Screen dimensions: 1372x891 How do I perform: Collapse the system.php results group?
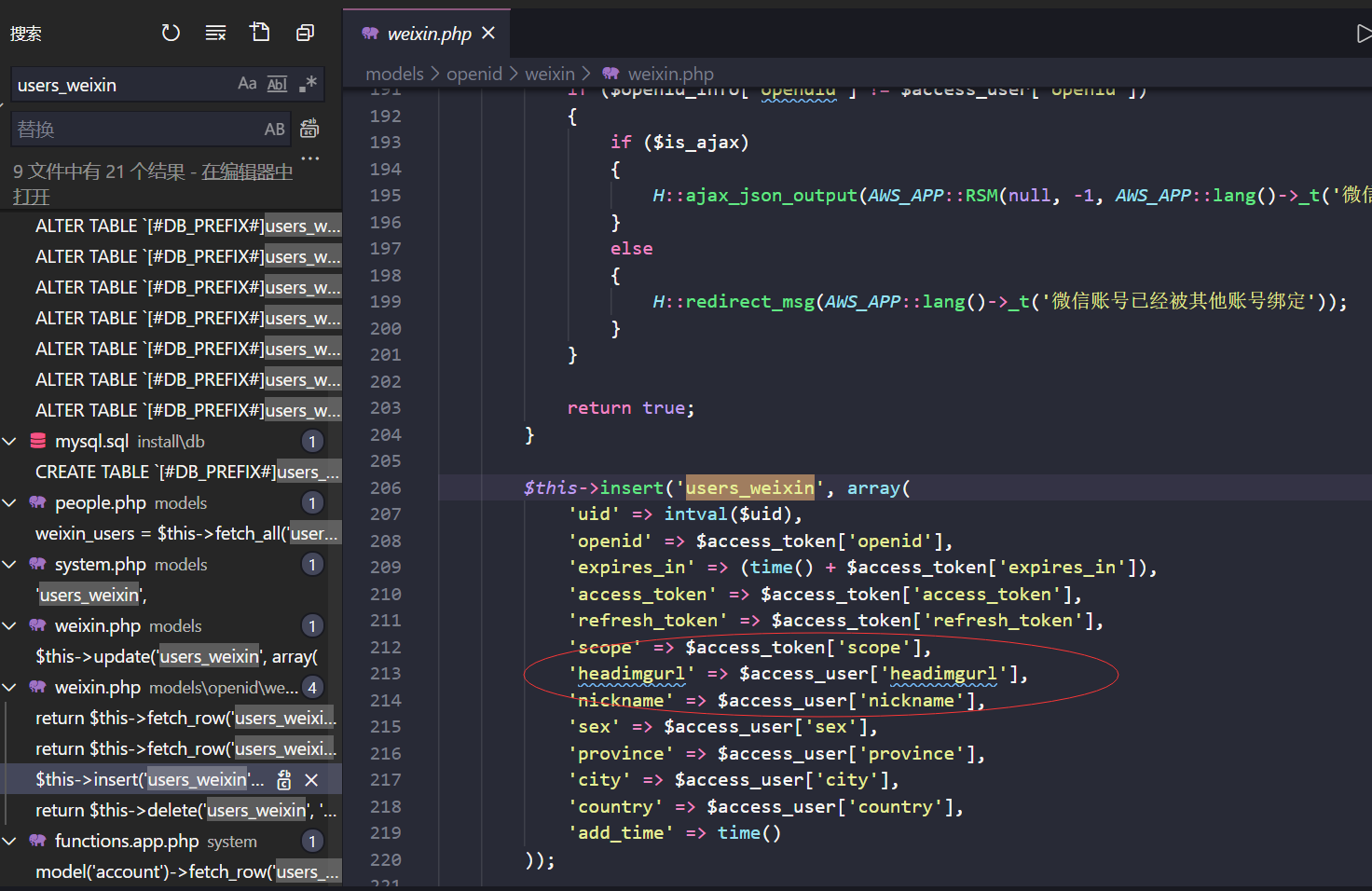point(10,564)
